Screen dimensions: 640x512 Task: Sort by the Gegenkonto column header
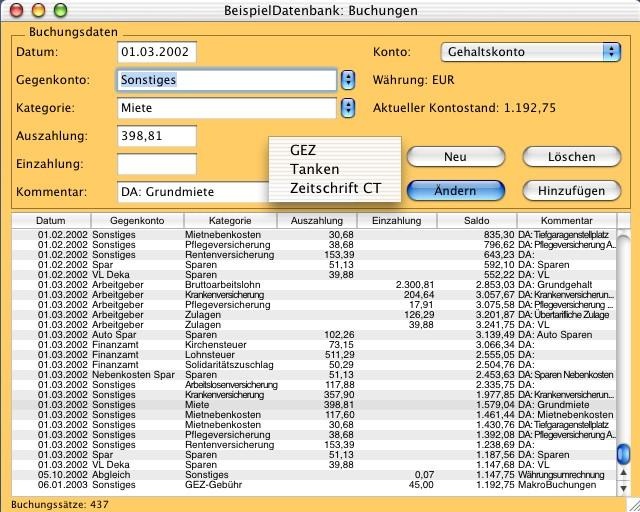138,220
